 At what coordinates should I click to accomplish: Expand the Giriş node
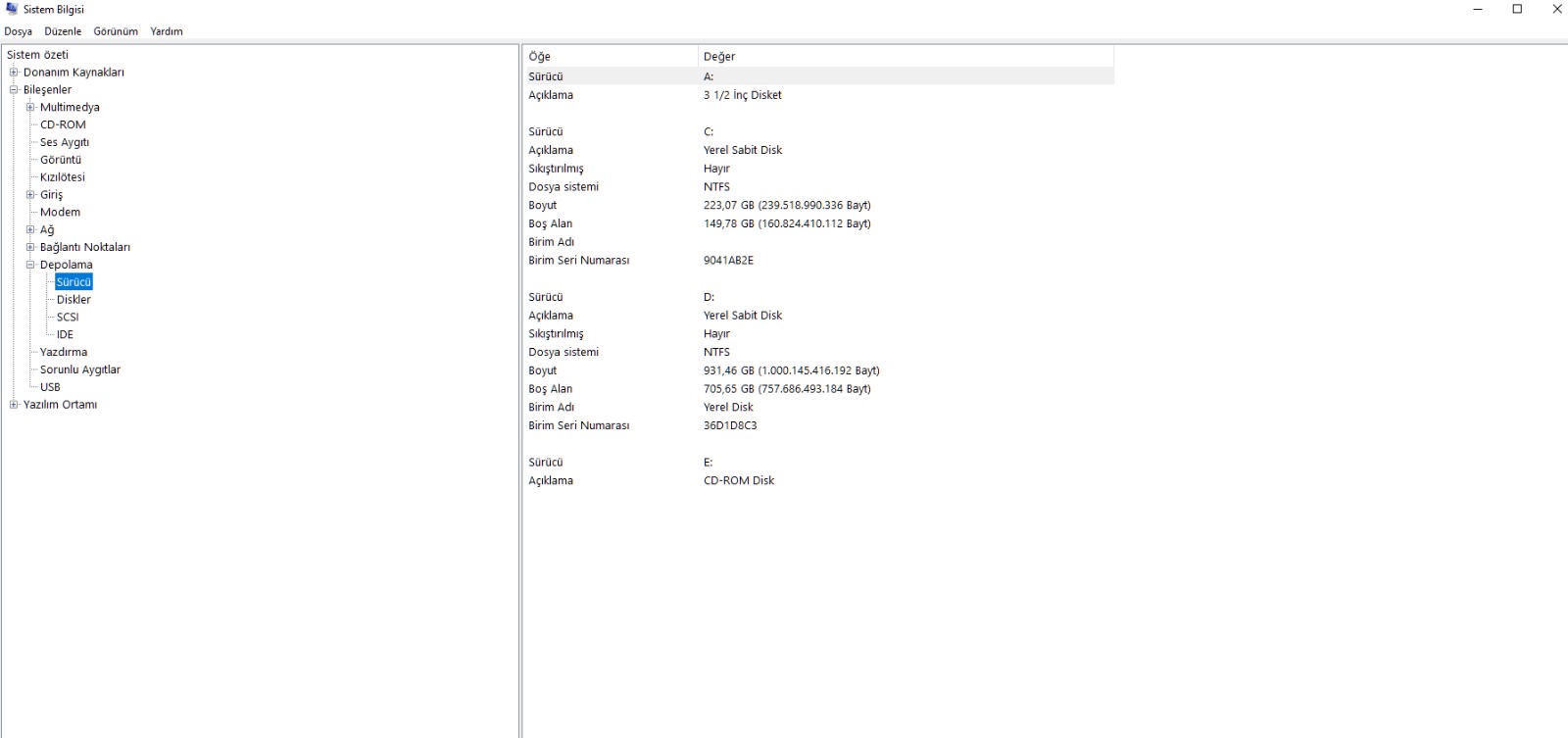pyautogui.click(x=30, y=195)
